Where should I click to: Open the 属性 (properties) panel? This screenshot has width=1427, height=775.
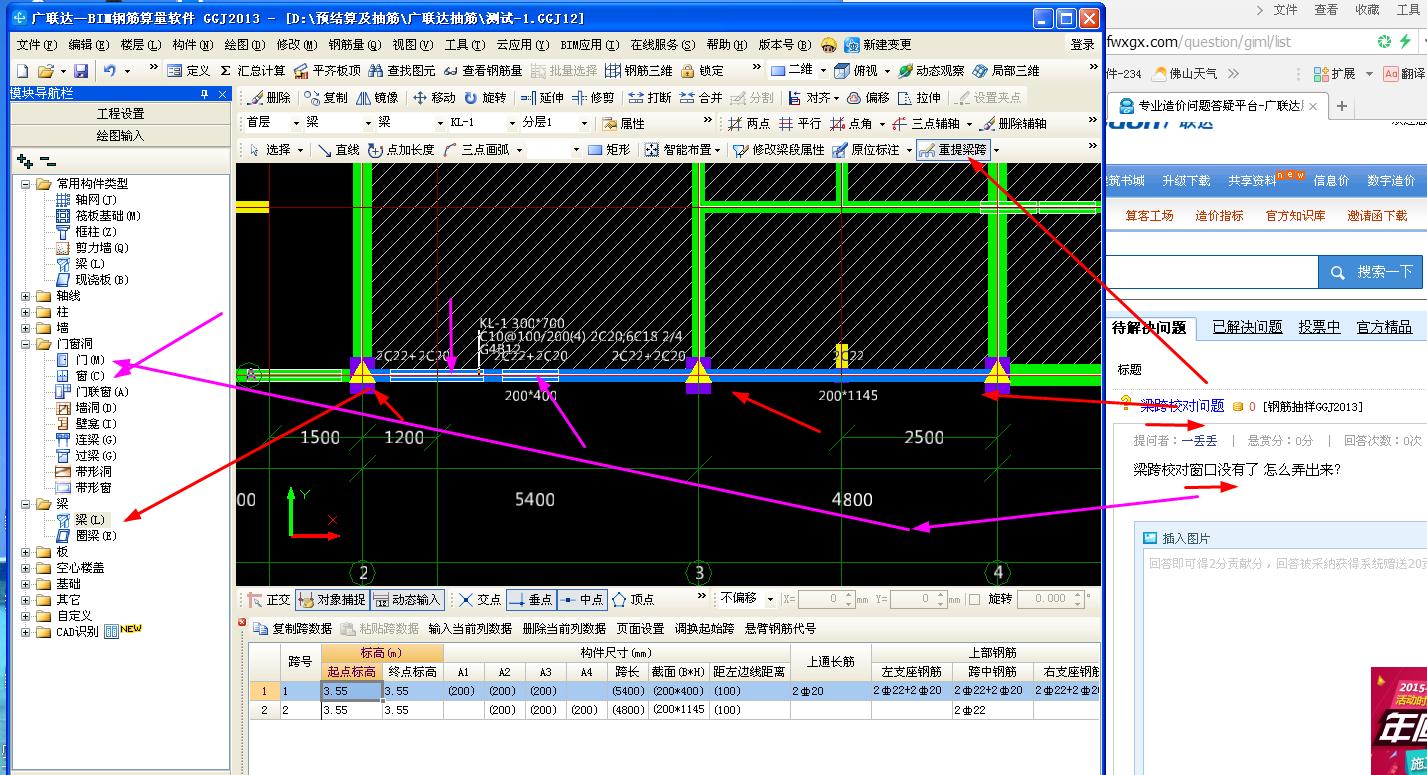pyautogui.click(x=624, y=123)
